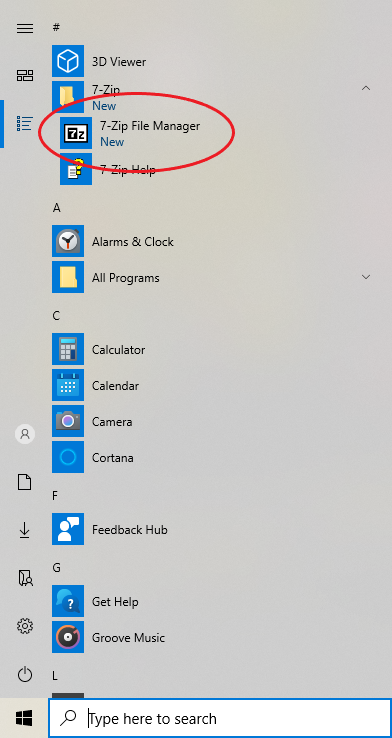The width and height of the screenshot is (392, 738).
Task: Select the '7-Zip File Manager' entry text
Action: (x=150, y=126)
